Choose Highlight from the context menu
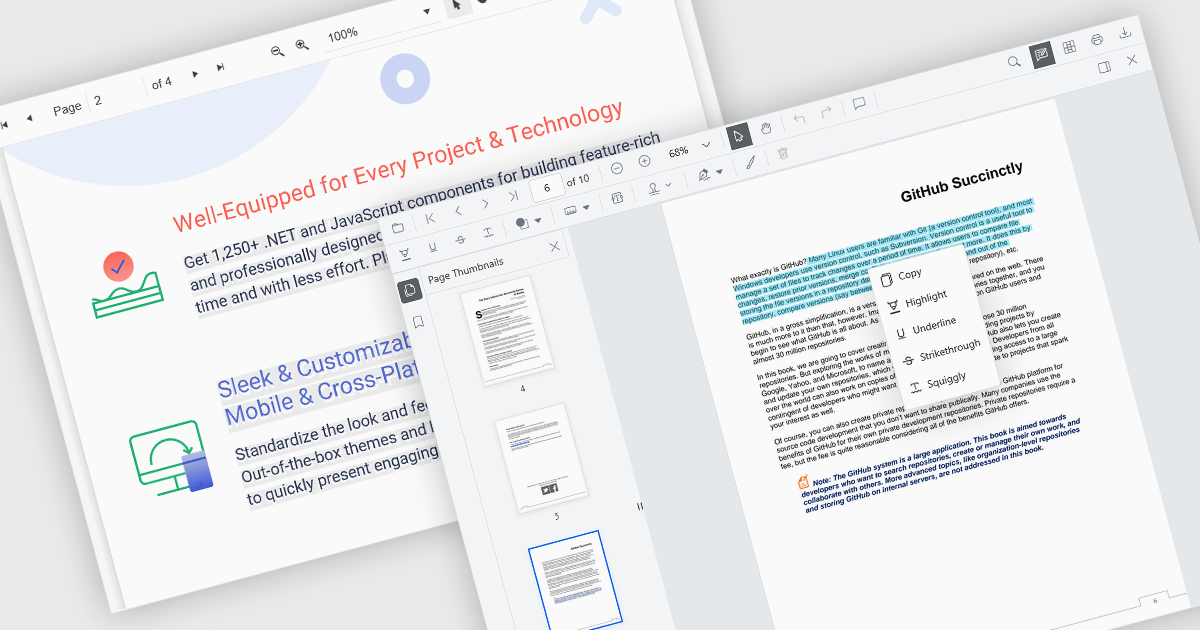The height and width of the screenshot is (630, 1200). pos(925,298)
